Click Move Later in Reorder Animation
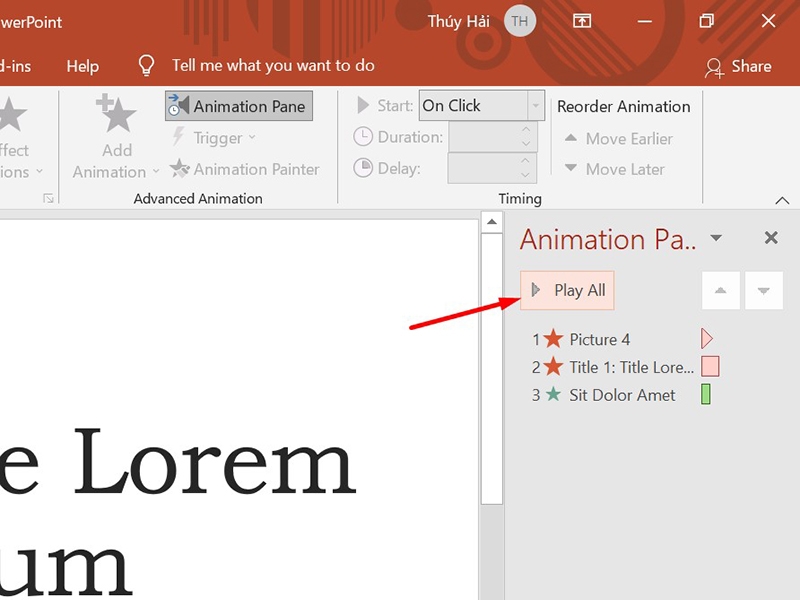800x600 pixels. pyautogui.click(x=613, y=169)
